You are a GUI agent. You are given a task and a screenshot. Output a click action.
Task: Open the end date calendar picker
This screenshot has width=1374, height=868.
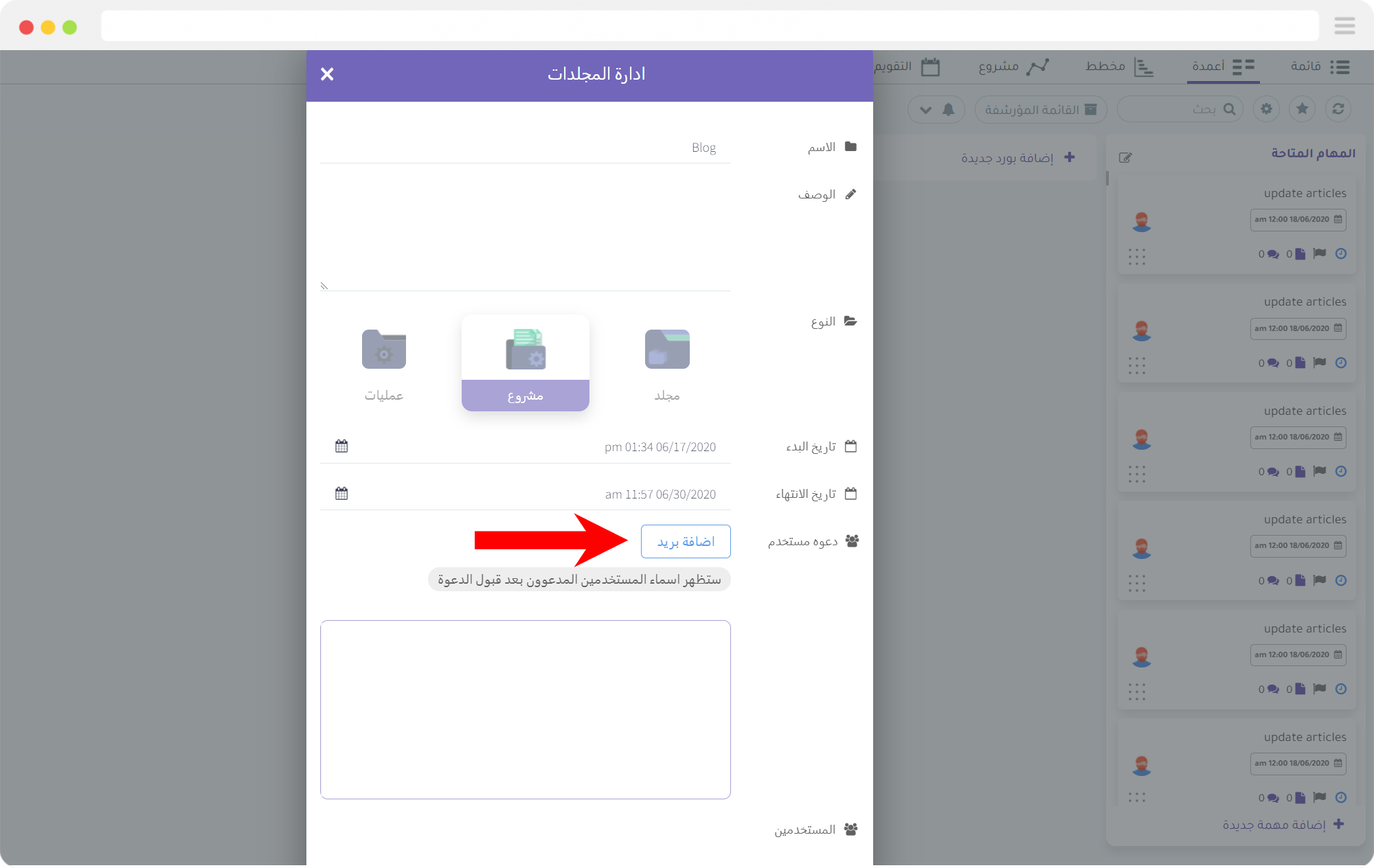pyautogui.click(x=341, y=494)
